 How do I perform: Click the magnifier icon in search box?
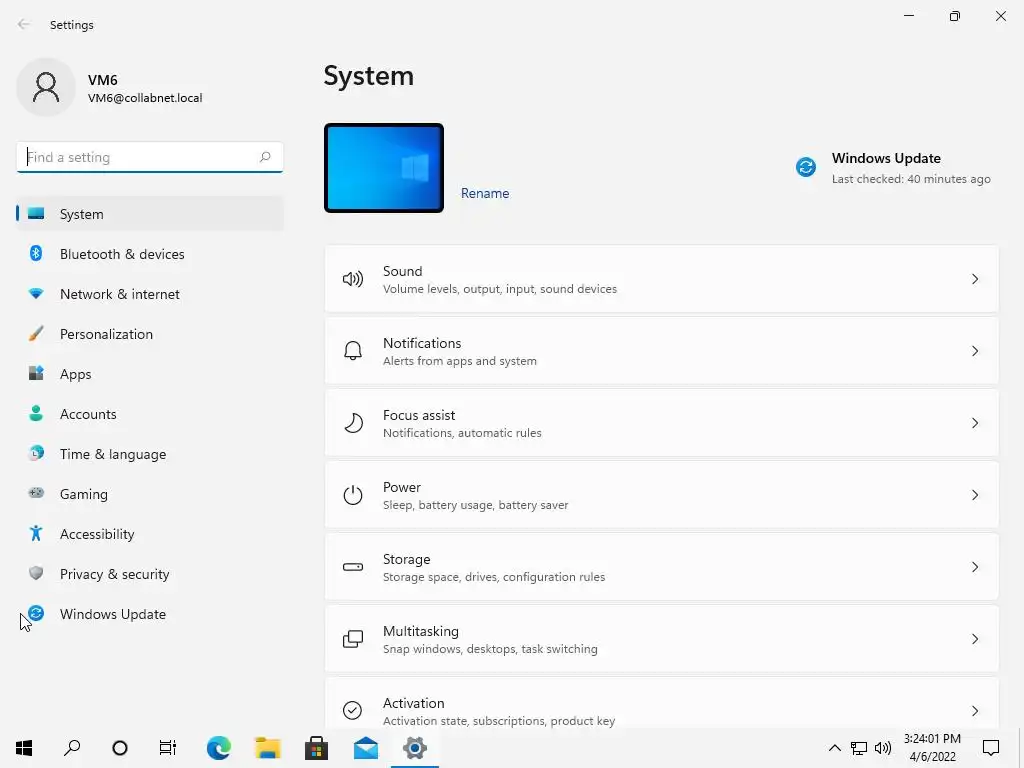(x=264, y=157)
